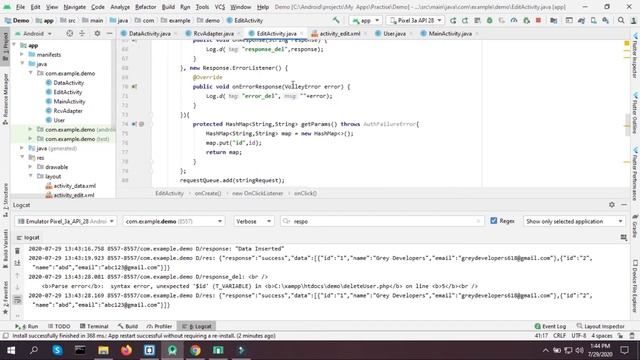Click the yellow inspection indicator square
Screen dimensions: 640x360
click(627, 43)
